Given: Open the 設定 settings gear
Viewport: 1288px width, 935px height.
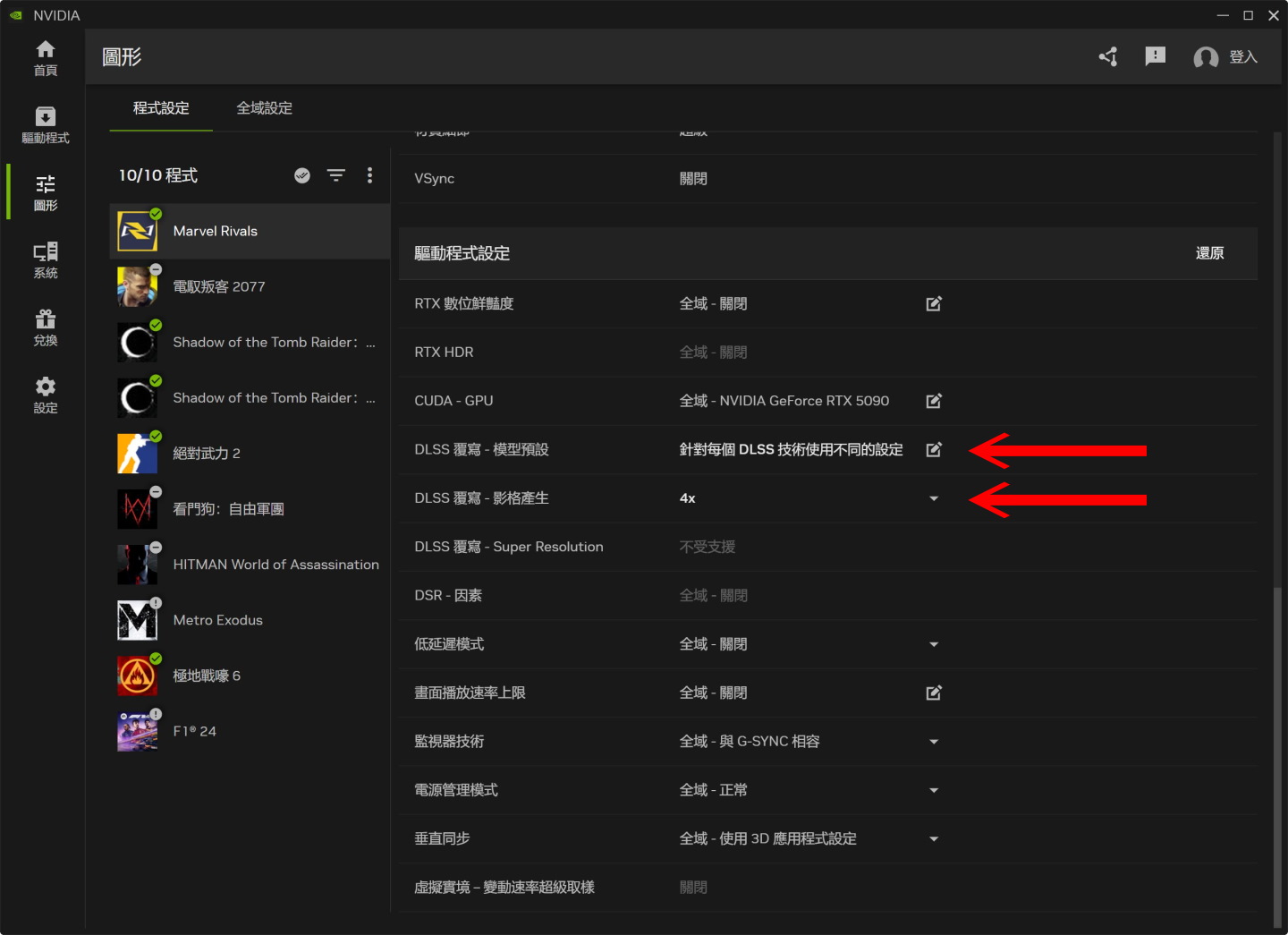Looking at the screenshot, I should (46, 395).
